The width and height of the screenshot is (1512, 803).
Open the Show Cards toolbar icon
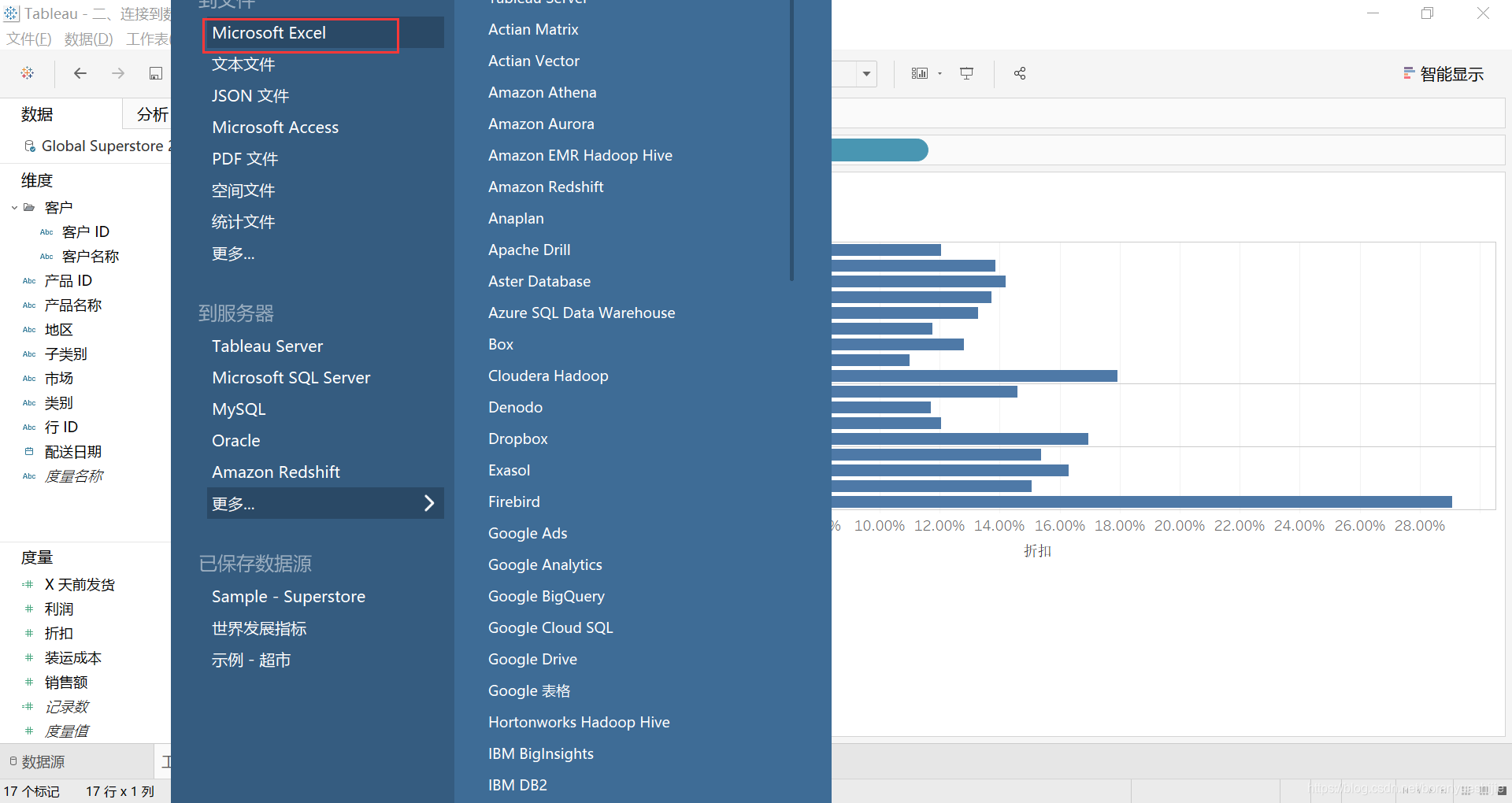click(x=920, y=73)
